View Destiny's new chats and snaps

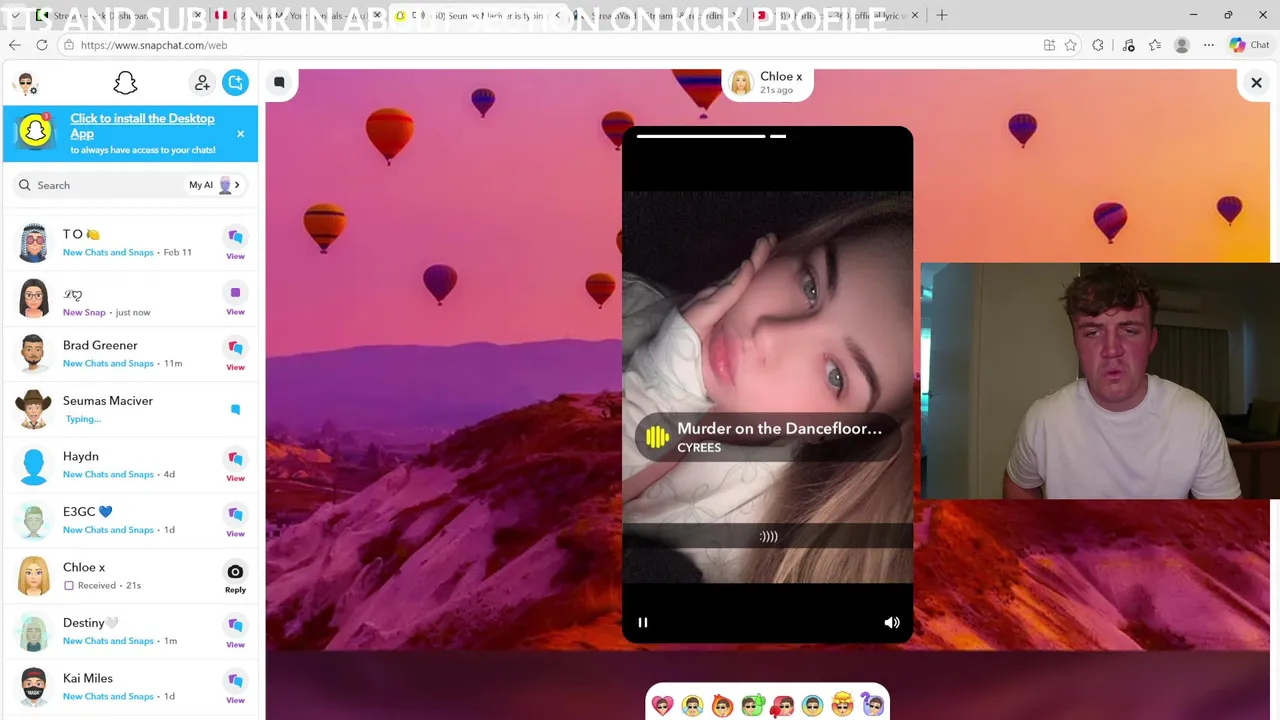(235, 631)
